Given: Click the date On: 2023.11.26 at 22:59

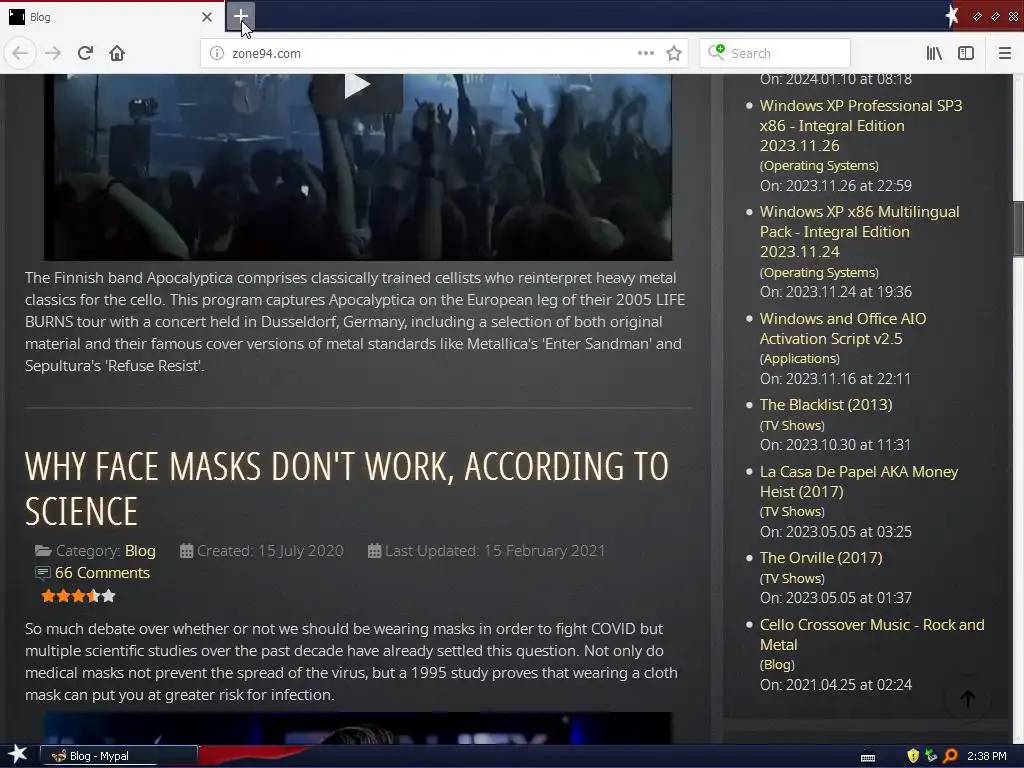Looking at the screenshot, I should tap(835, 185).
